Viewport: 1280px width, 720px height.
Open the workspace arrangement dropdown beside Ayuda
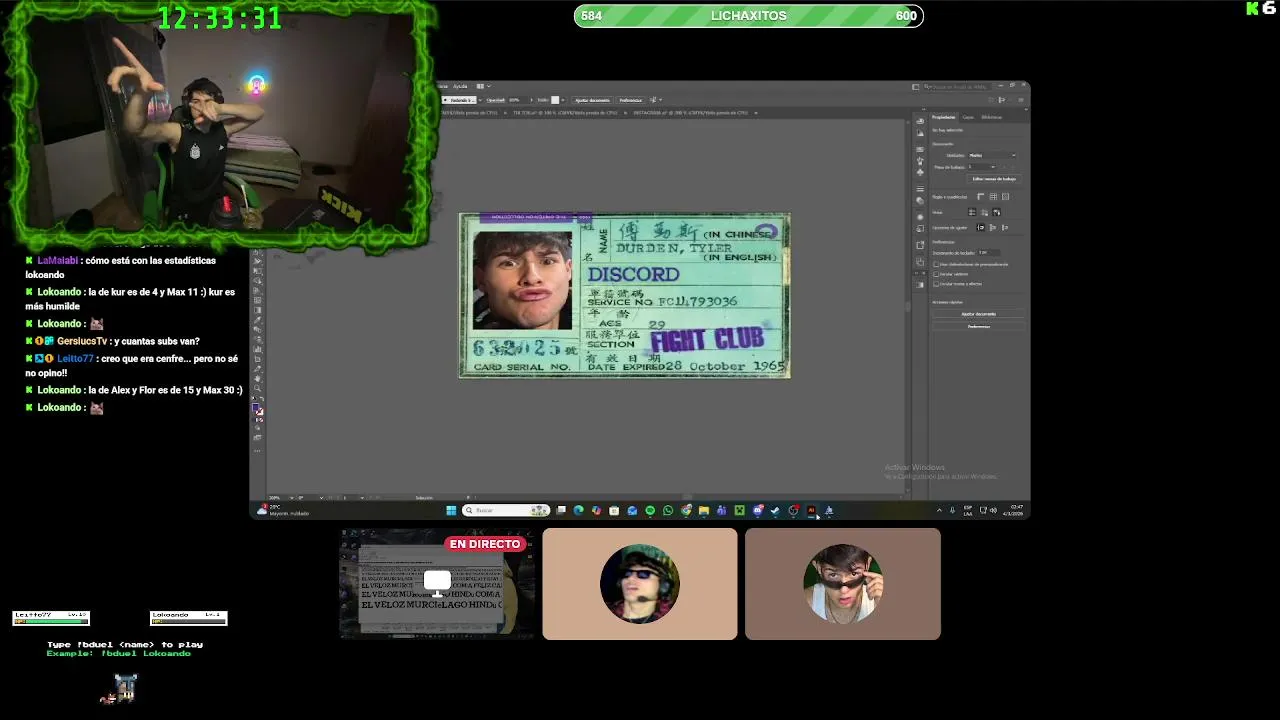click(x=484, y=86)
